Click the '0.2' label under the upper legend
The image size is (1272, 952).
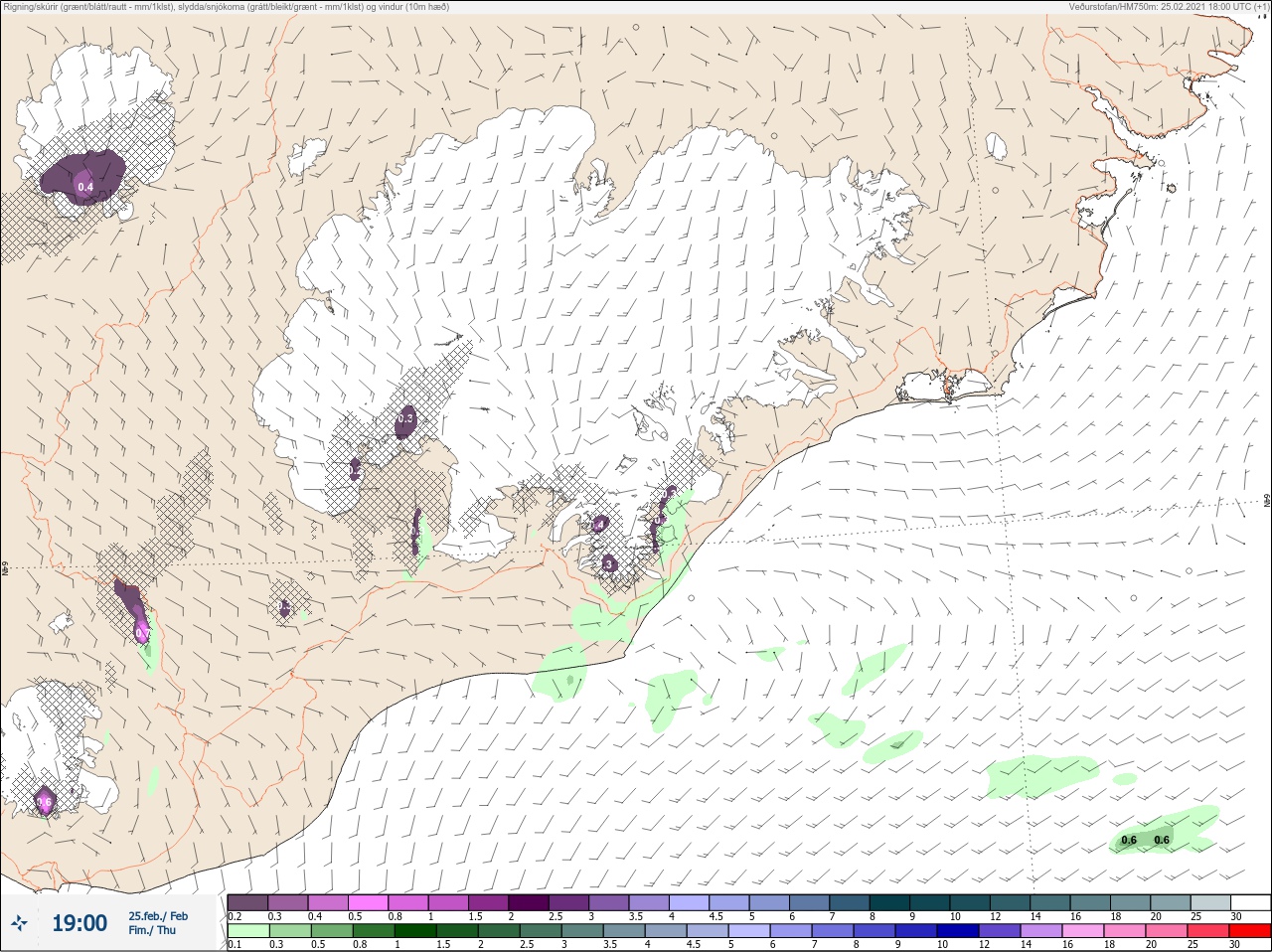click(x=235, y=916)
